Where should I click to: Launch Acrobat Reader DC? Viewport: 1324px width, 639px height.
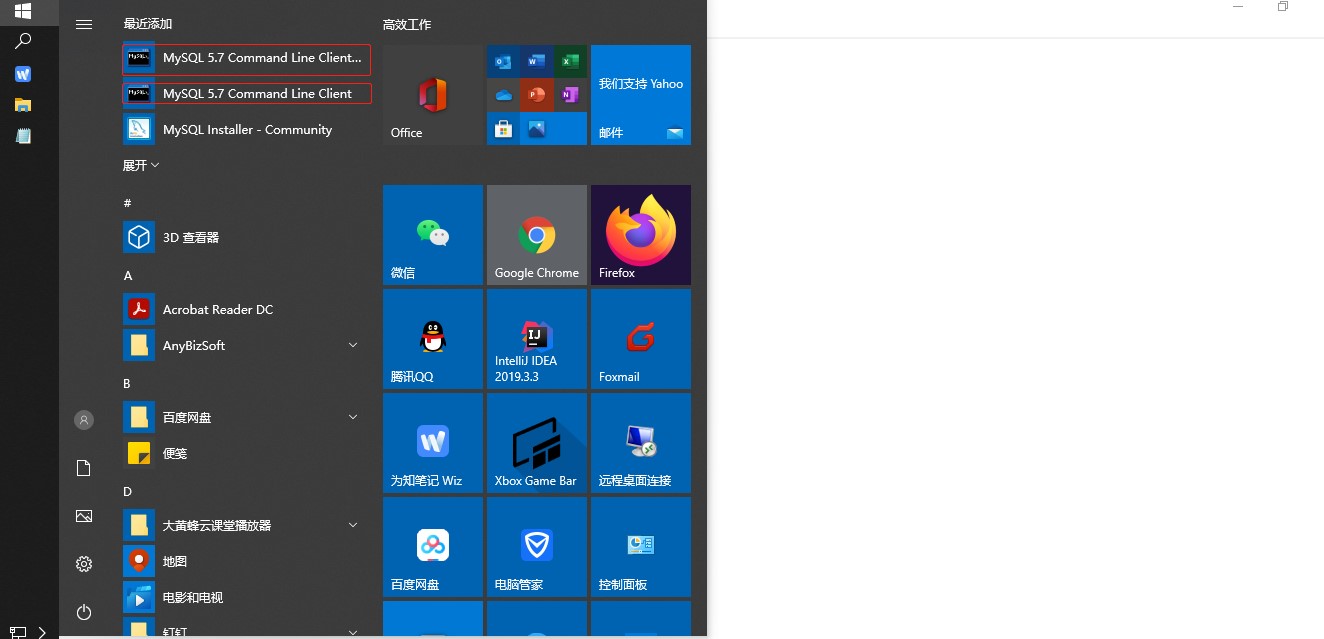coord(246,310)
